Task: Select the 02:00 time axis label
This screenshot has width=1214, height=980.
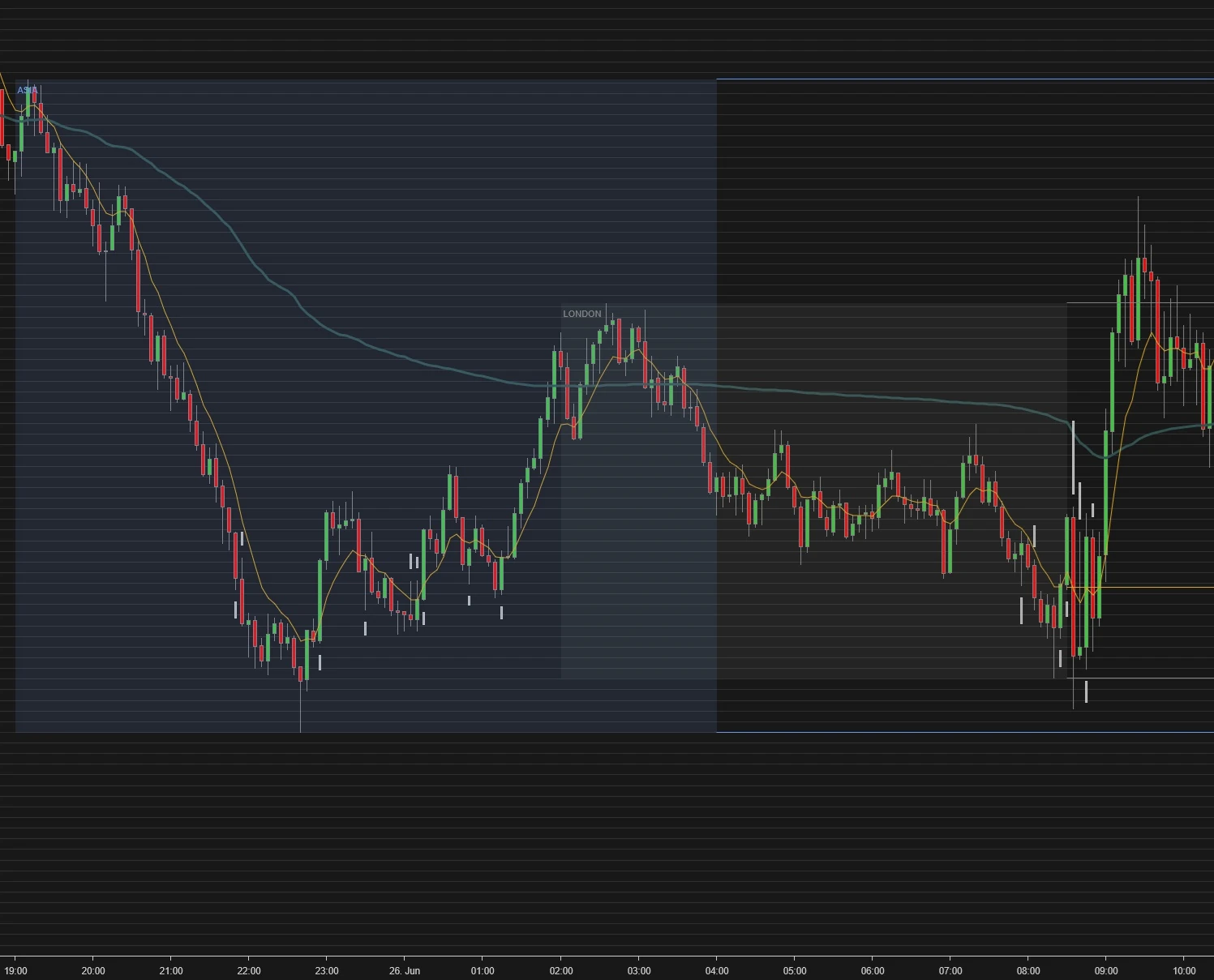Action: pyautogui.click(x=561, y=970)
